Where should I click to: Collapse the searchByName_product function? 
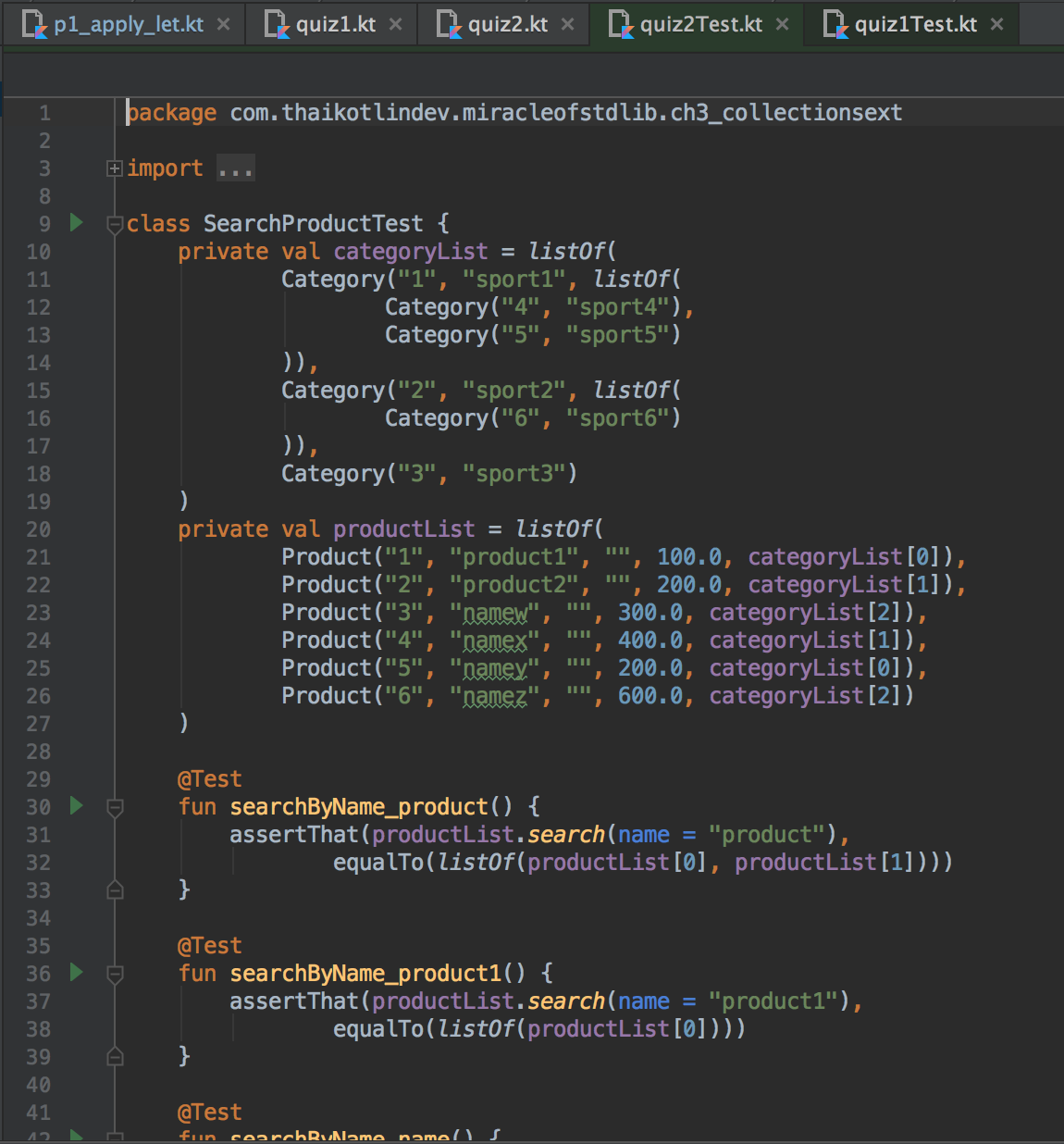[114, 806]
